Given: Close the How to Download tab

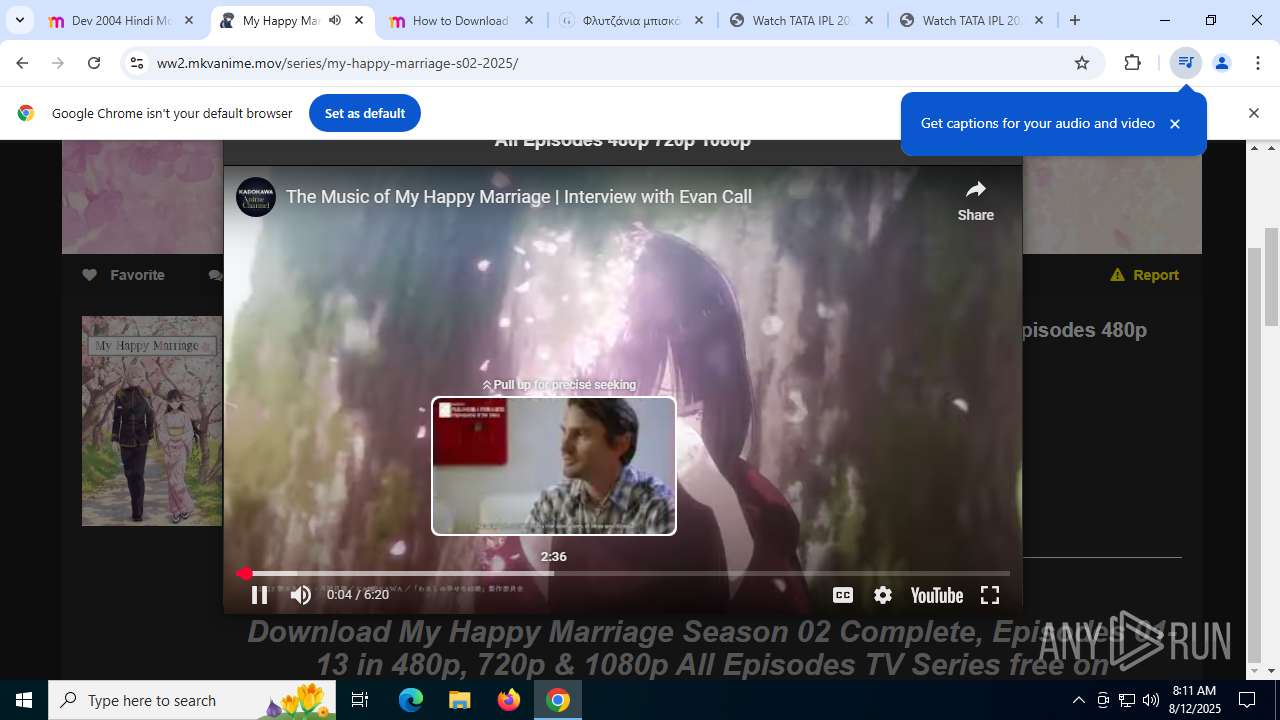Looking at the screenshot, I should (529, 20).
